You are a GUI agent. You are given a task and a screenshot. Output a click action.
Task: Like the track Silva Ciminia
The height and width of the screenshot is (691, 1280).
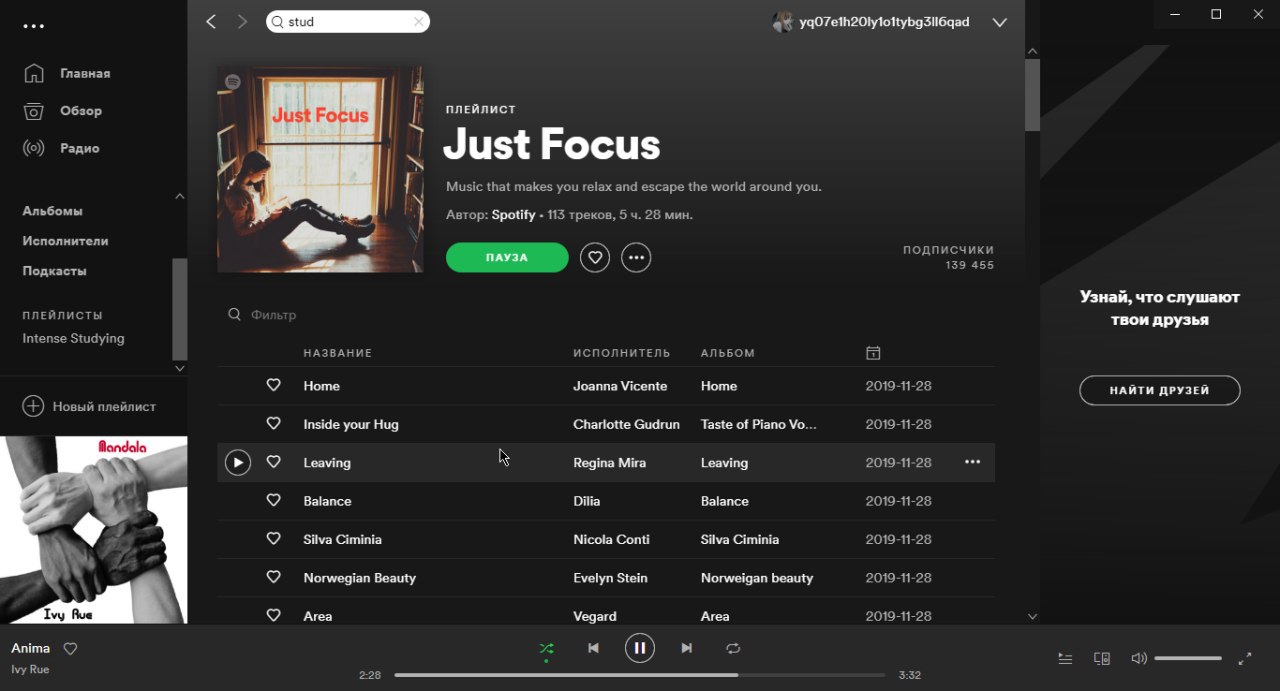[x=273, y=538]
